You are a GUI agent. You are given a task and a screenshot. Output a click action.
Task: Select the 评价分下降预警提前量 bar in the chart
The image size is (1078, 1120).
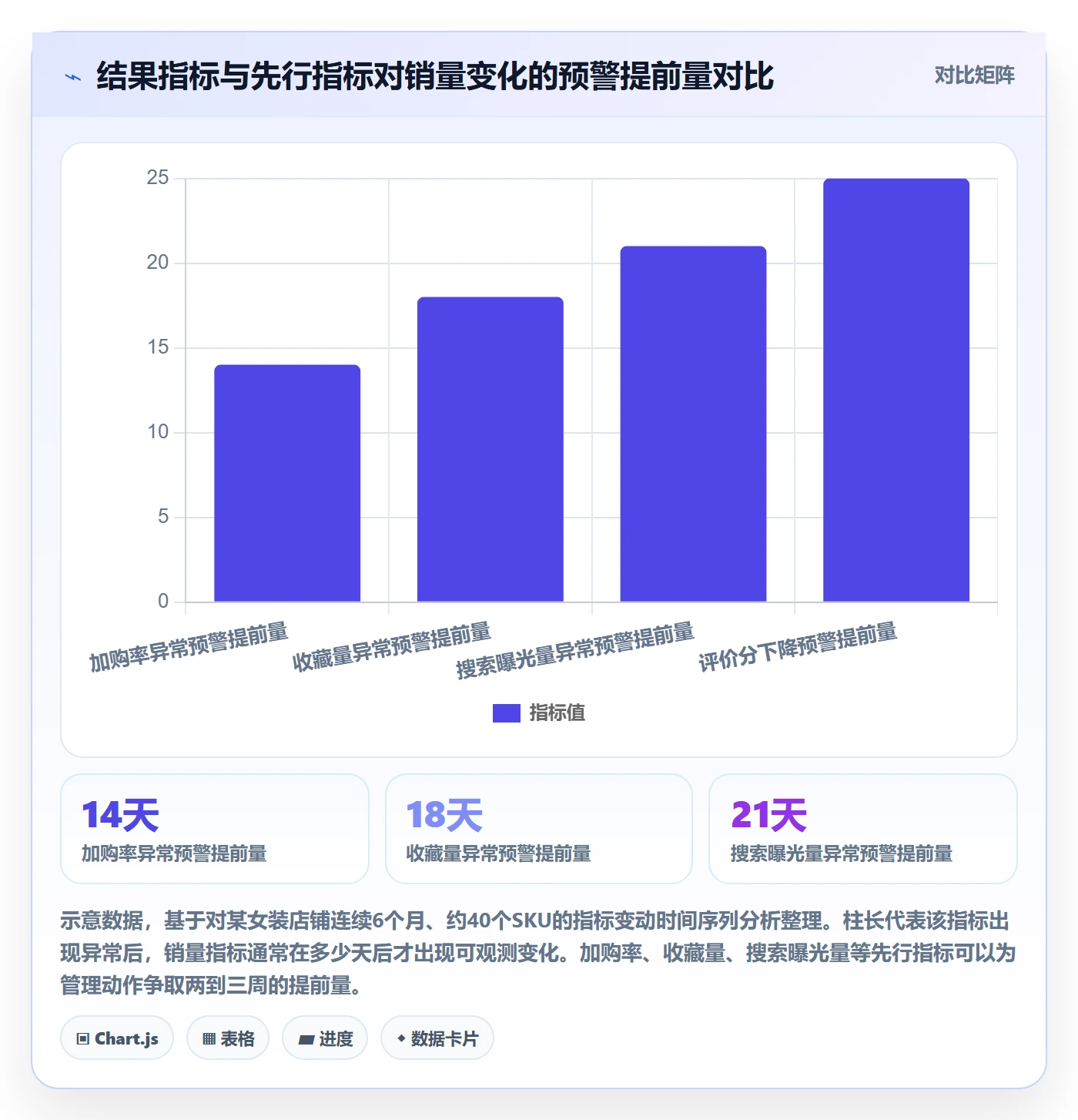coord(896,390)
